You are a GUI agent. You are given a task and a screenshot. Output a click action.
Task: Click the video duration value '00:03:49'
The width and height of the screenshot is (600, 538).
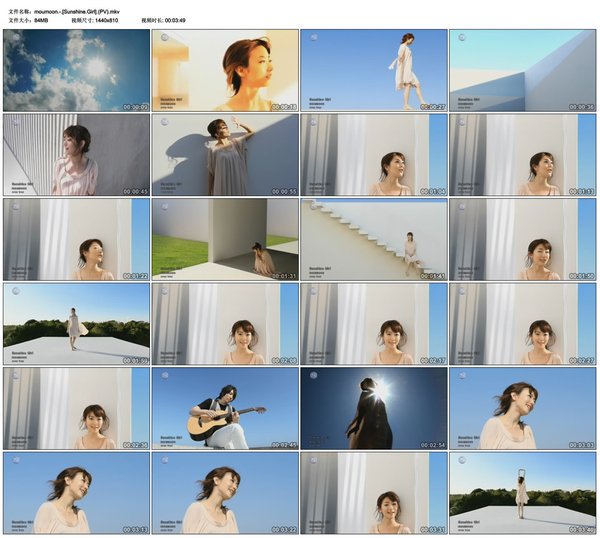point(175,20)
